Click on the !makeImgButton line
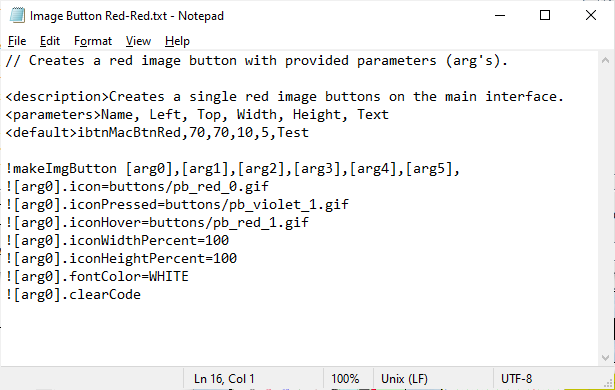615x390 pixels. coord(233,169)
